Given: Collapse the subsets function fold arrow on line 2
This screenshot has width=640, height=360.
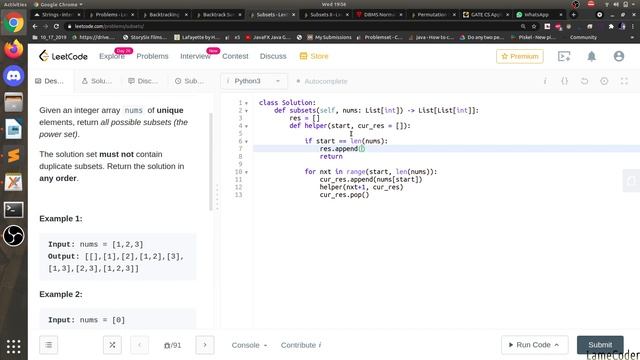Looking at the screenshot, I should tap(247, 111).
